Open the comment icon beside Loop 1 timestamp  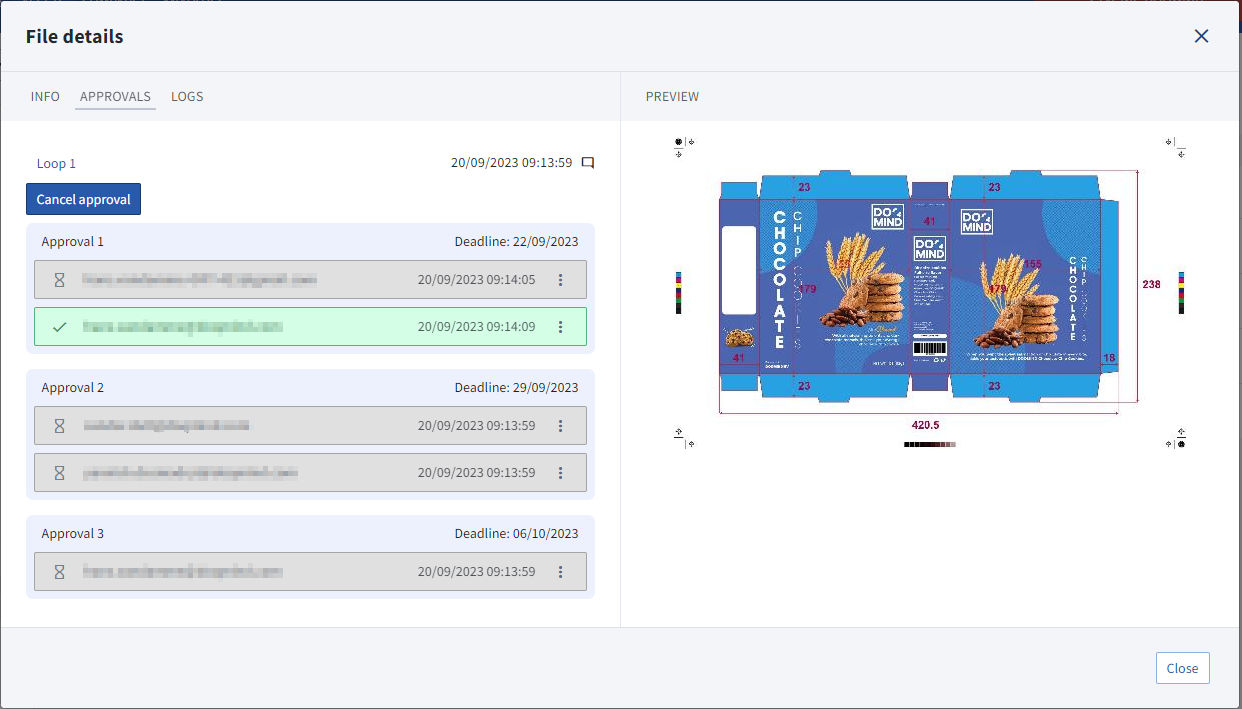pos(588,163)
